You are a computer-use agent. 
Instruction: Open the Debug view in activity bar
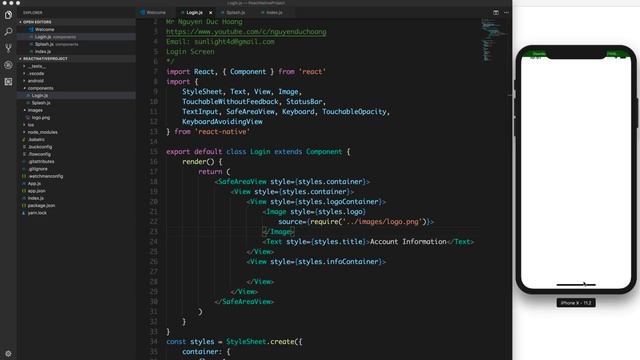[x=8, y=65]
